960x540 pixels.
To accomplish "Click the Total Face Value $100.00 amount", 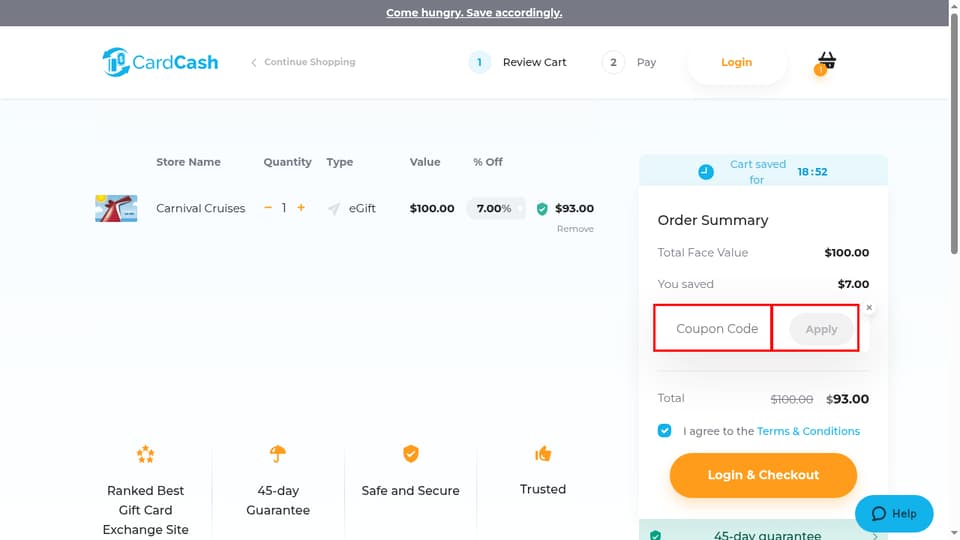I will [846, 252].
